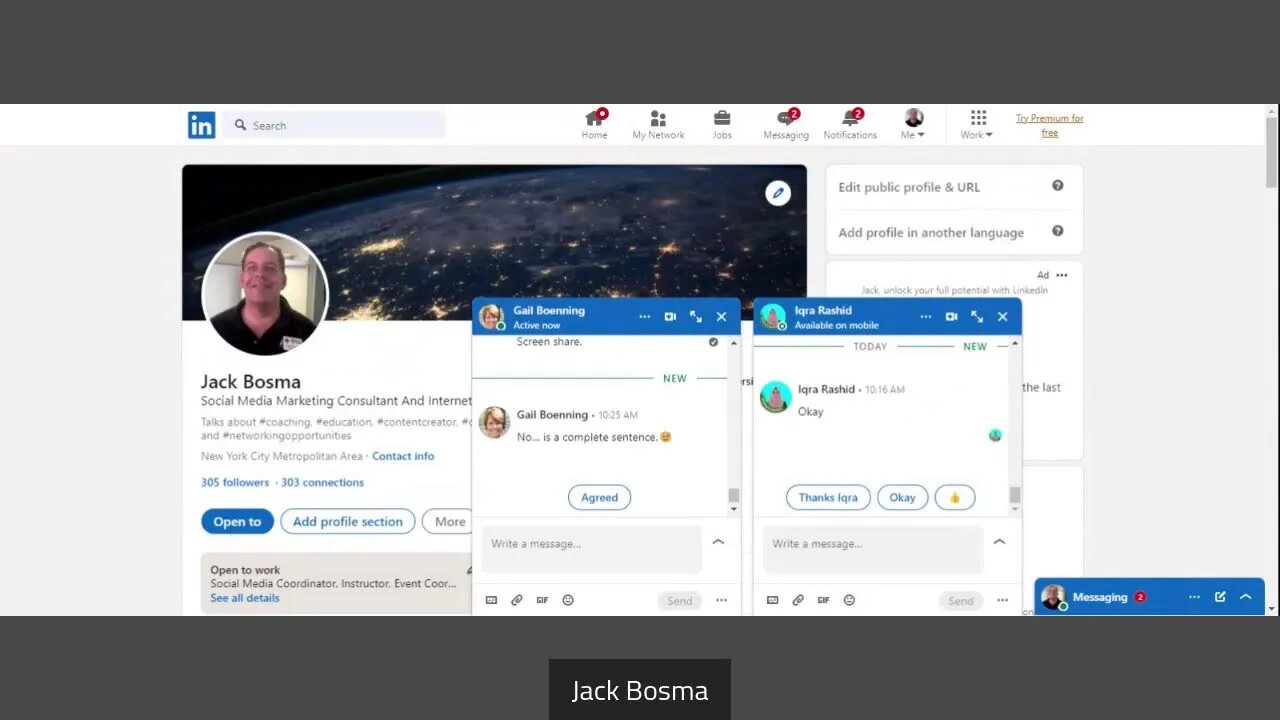Screen dimensions: 1280x720
Task: Send the Okay quick reply
Action: (x=903, y=497)
